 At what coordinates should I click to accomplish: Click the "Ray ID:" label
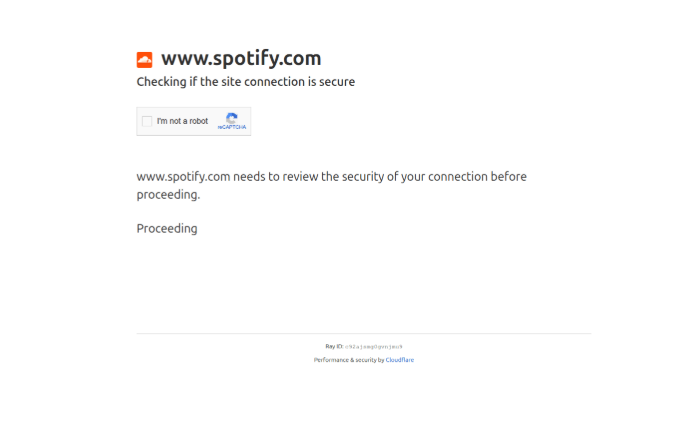pyautogui.click(x=334, y=346)
